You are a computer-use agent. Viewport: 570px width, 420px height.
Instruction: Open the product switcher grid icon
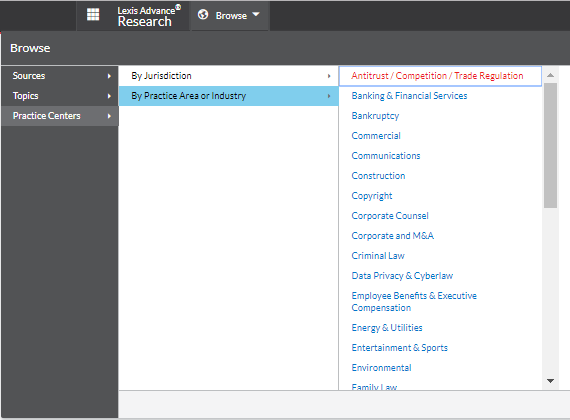click(93, 15)
